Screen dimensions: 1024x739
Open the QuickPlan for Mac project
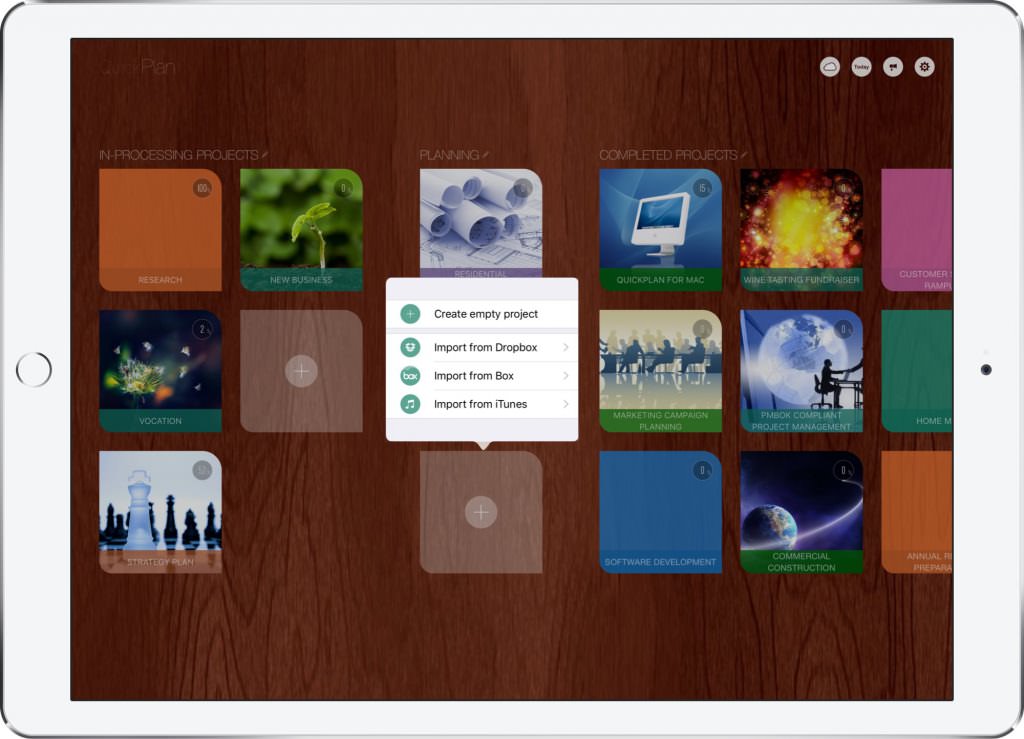[660, 229]
